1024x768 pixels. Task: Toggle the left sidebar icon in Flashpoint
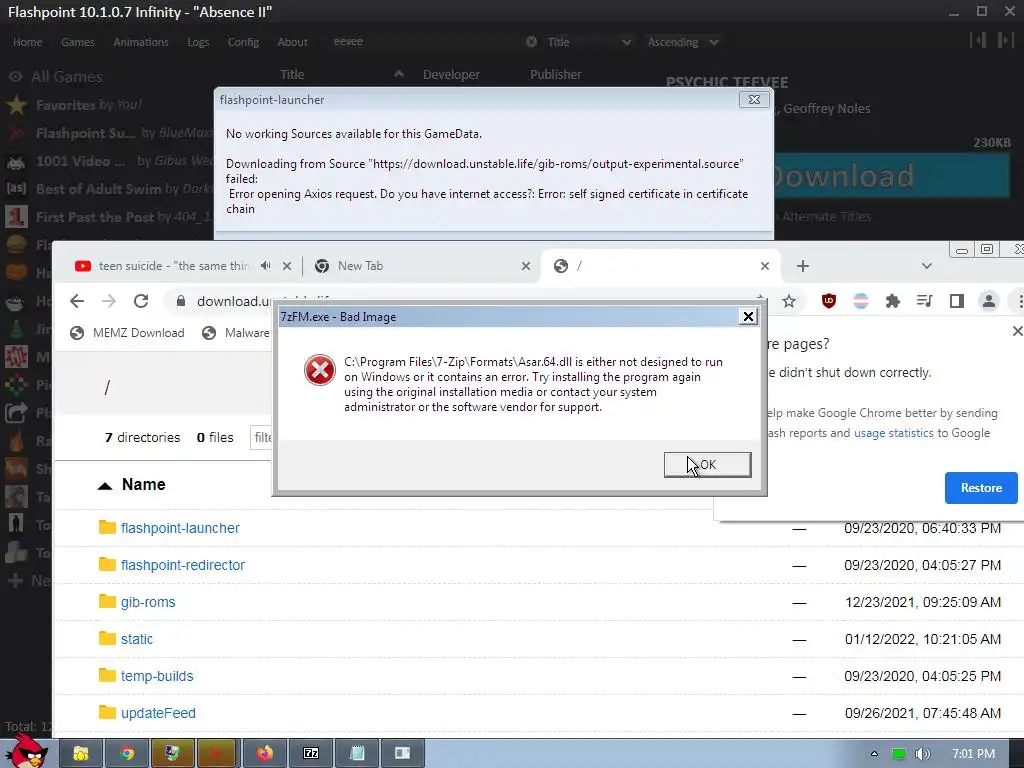(978, 40)
